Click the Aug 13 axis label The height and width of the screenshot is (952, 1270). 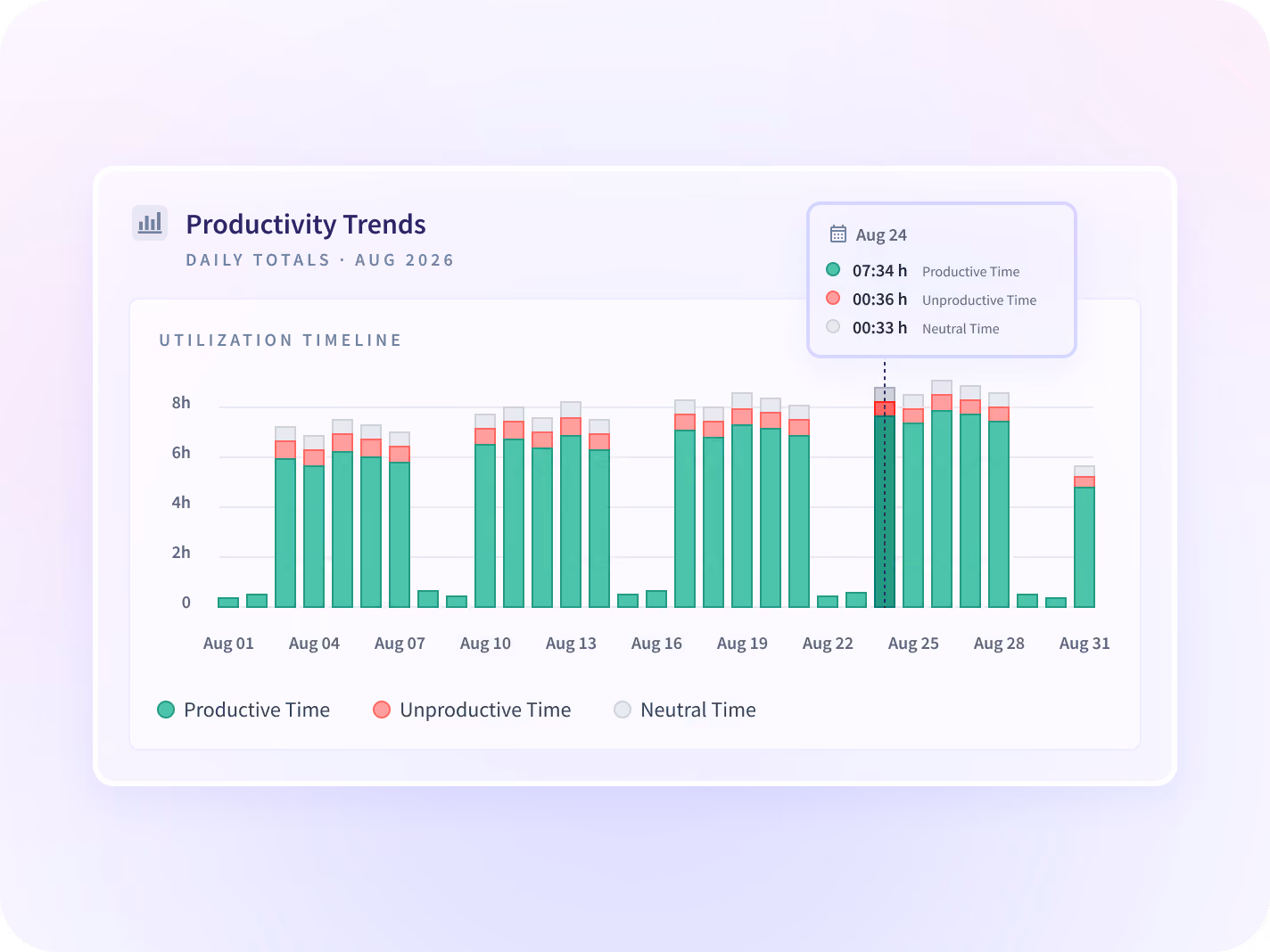[571, 644]
